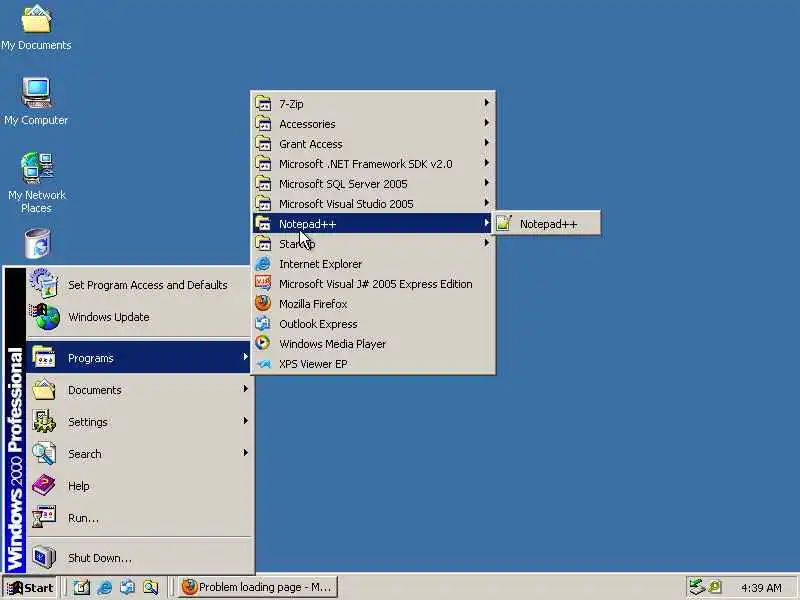Screen dimensions: 800x600
Task: Launch Notepad++ from the submenu
Action: click(546, 223)
